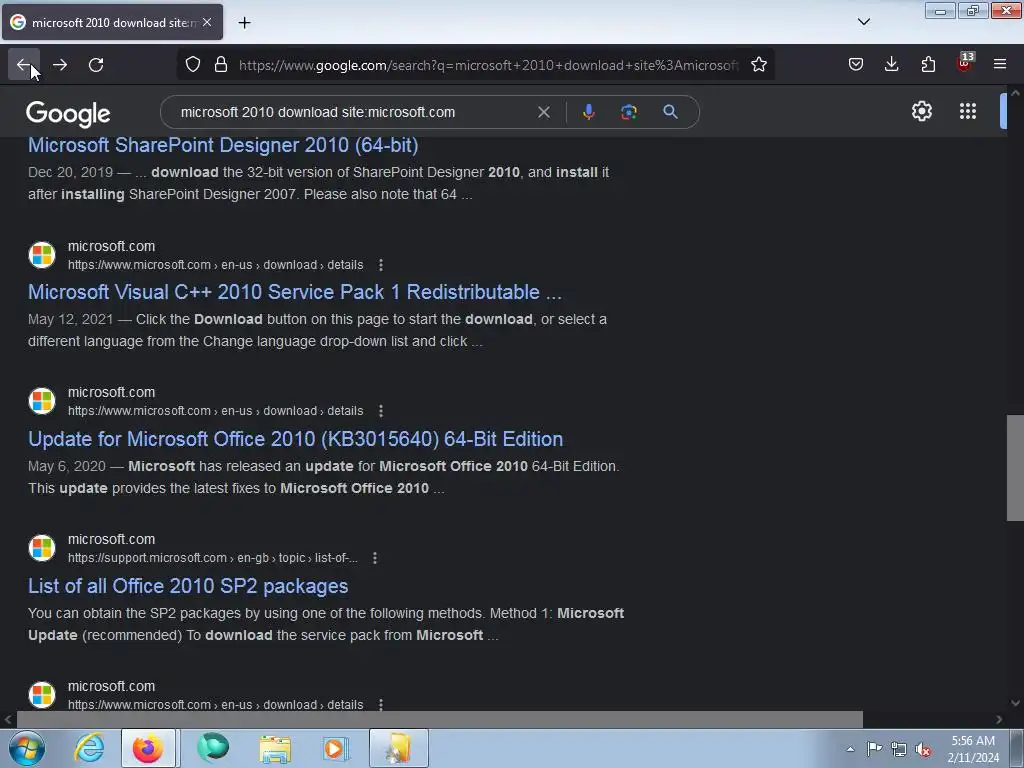Open the extensions puzzle icon
Screen dimensions: 1024x768
928,65
